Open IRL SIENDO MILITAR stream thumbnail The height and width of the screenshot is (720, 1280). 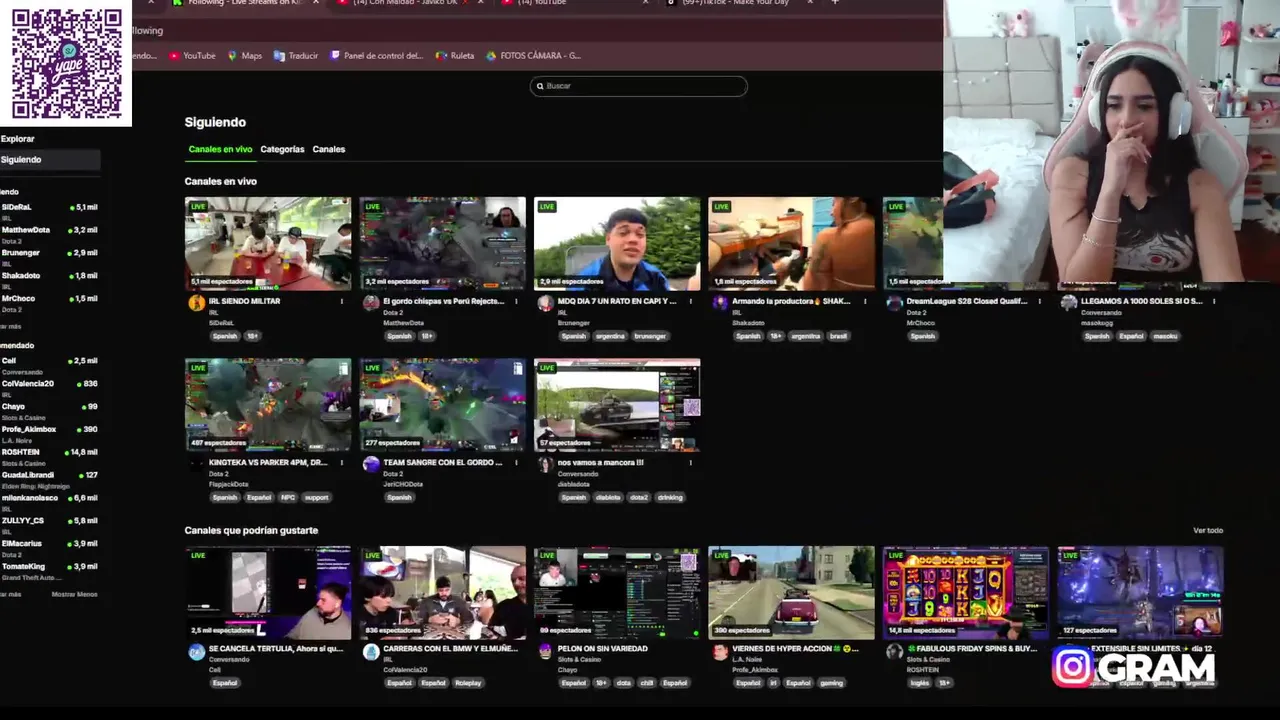[268, 243]
